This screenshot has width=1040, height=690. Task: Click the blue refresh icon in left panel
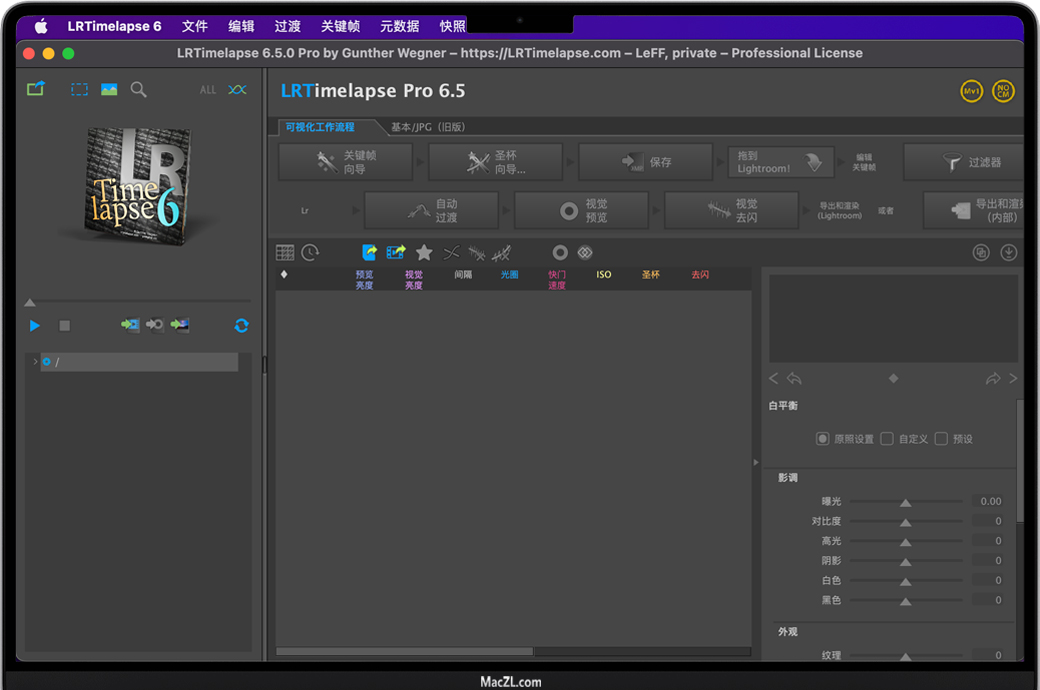point(241,325)
